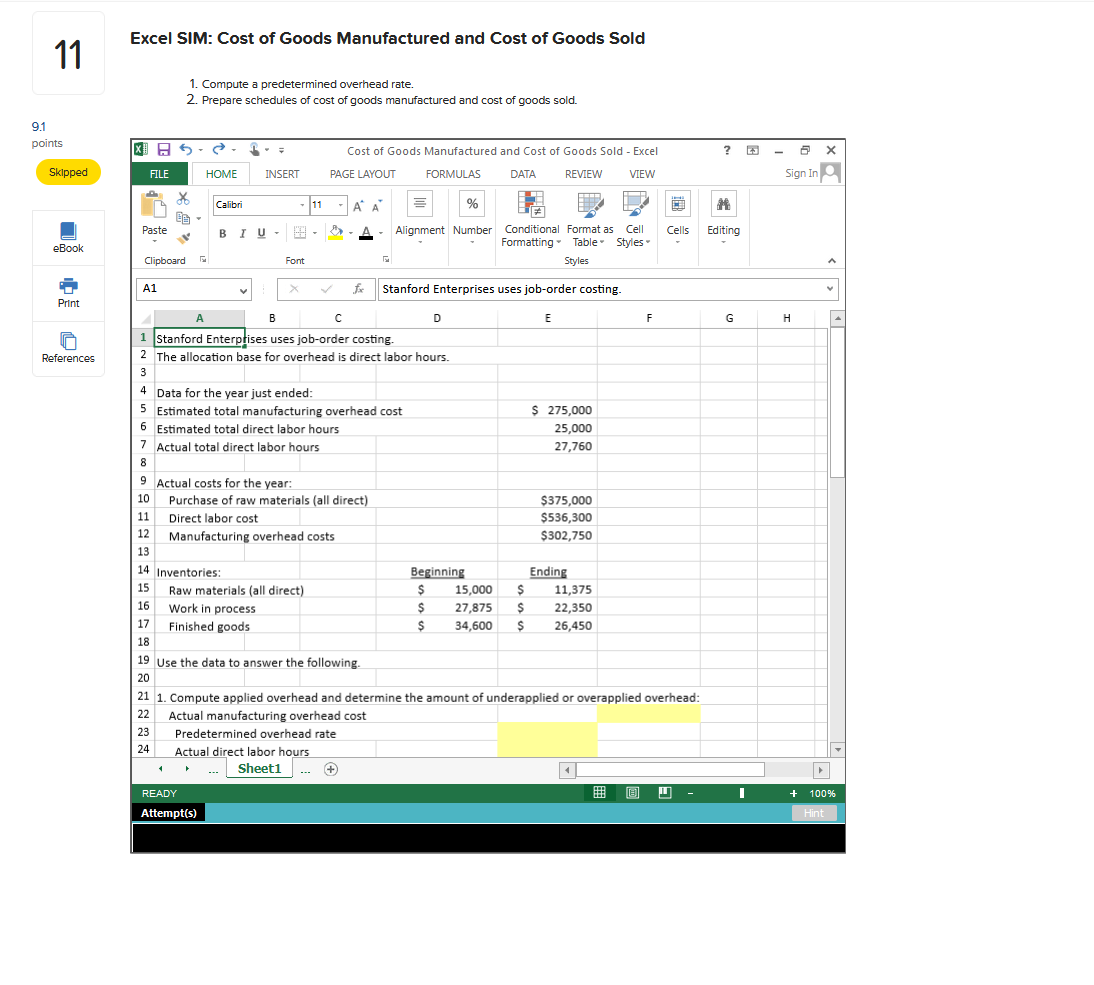Toggle Italic formatting
Image resolution: width=1094 pixels, height=985 pixels.
(x=242, y=234)
